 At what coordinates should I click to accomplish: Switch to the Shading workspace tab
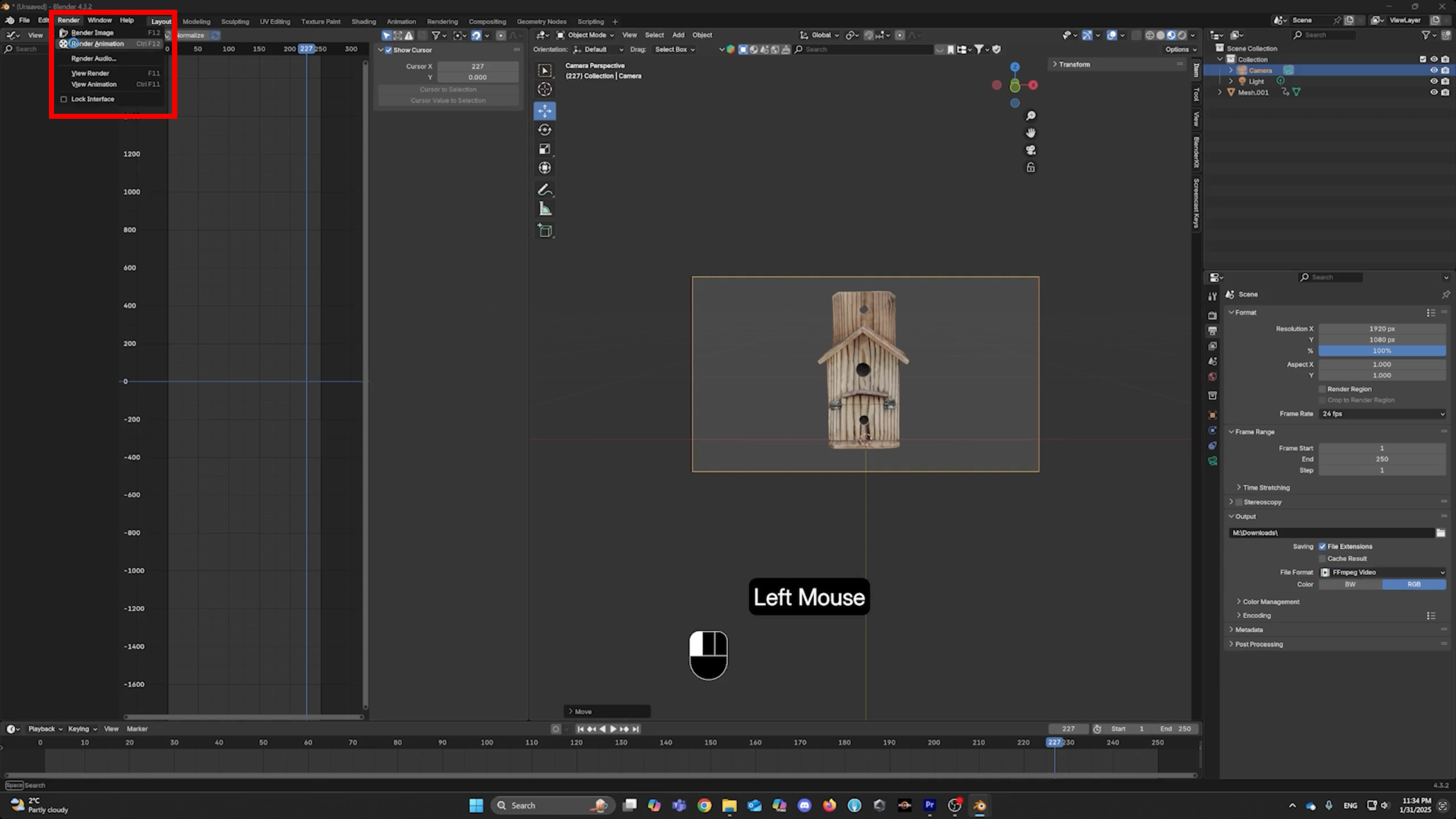click(x=363, y=21)
